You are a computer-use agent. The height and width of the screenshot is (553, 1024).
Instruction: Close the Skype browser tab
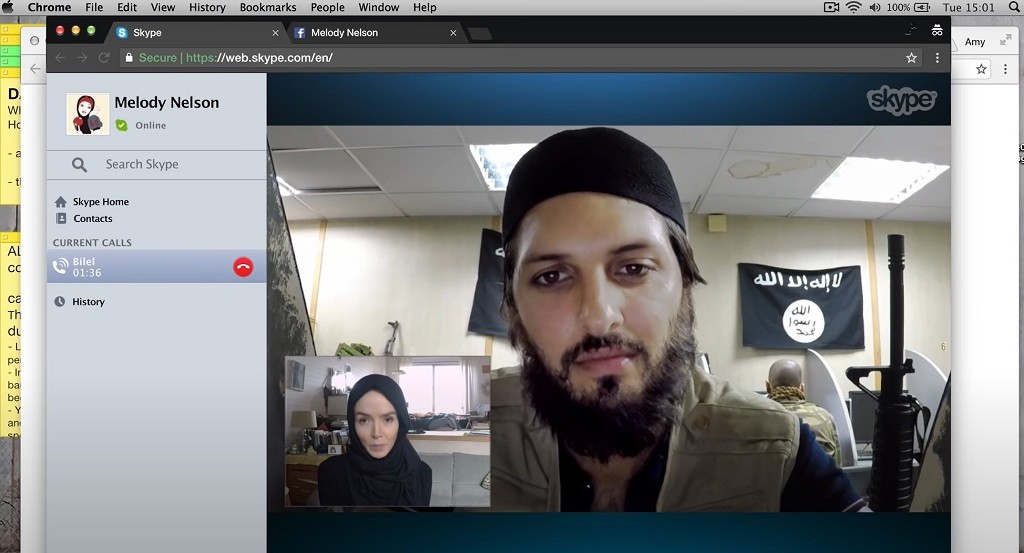pos(275,33)
